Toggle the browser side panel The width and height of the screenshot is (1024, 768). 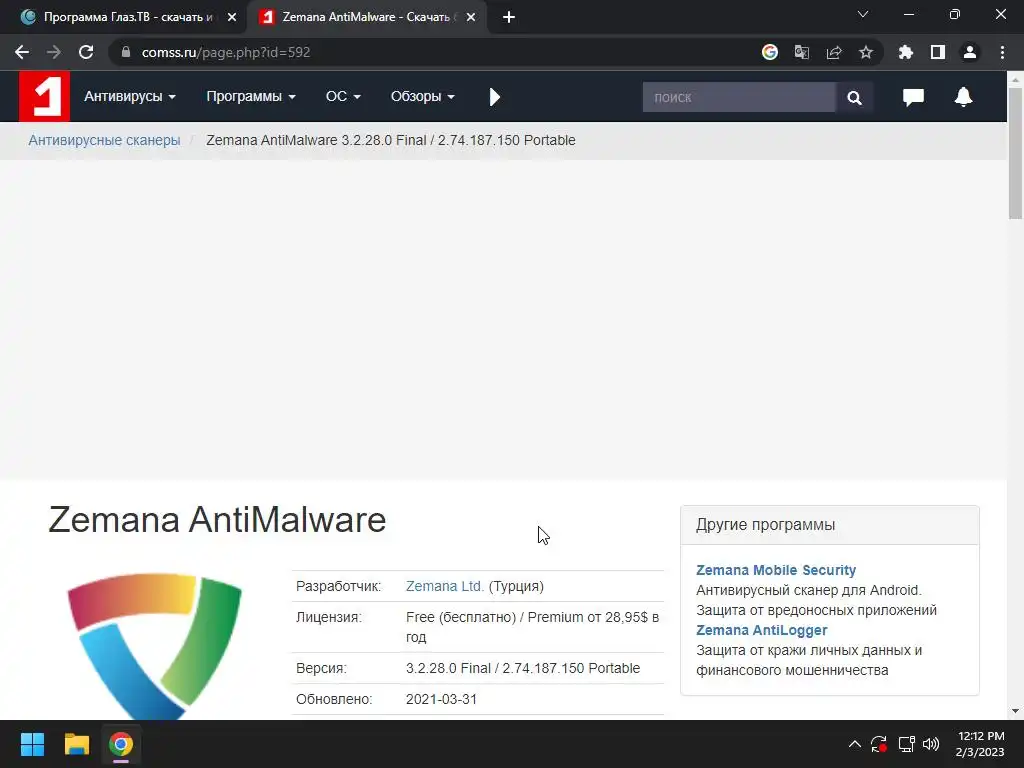click(x=938, y=52)
